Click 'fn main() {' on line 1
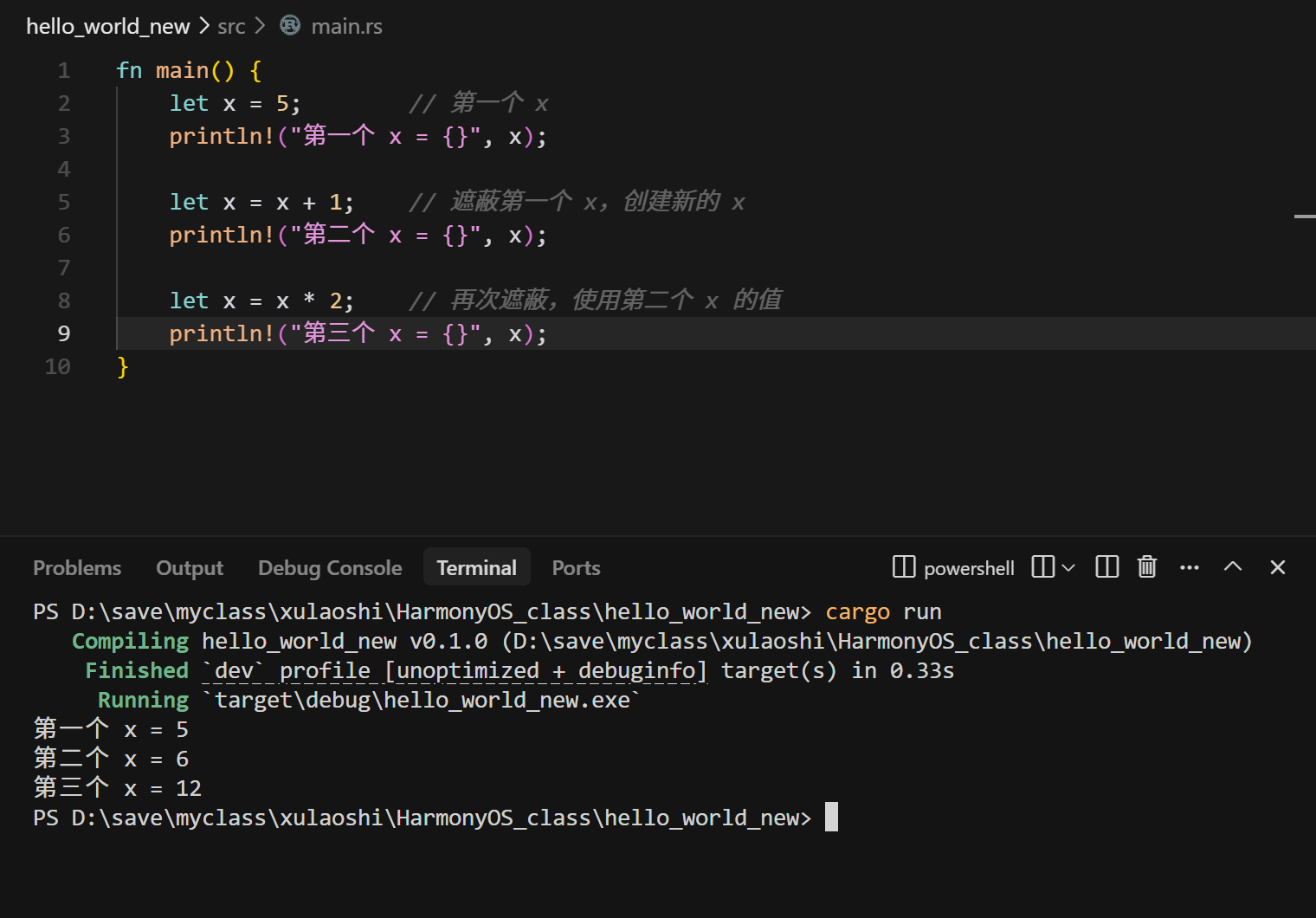The image size is (1316, 918). coord(189,70)
